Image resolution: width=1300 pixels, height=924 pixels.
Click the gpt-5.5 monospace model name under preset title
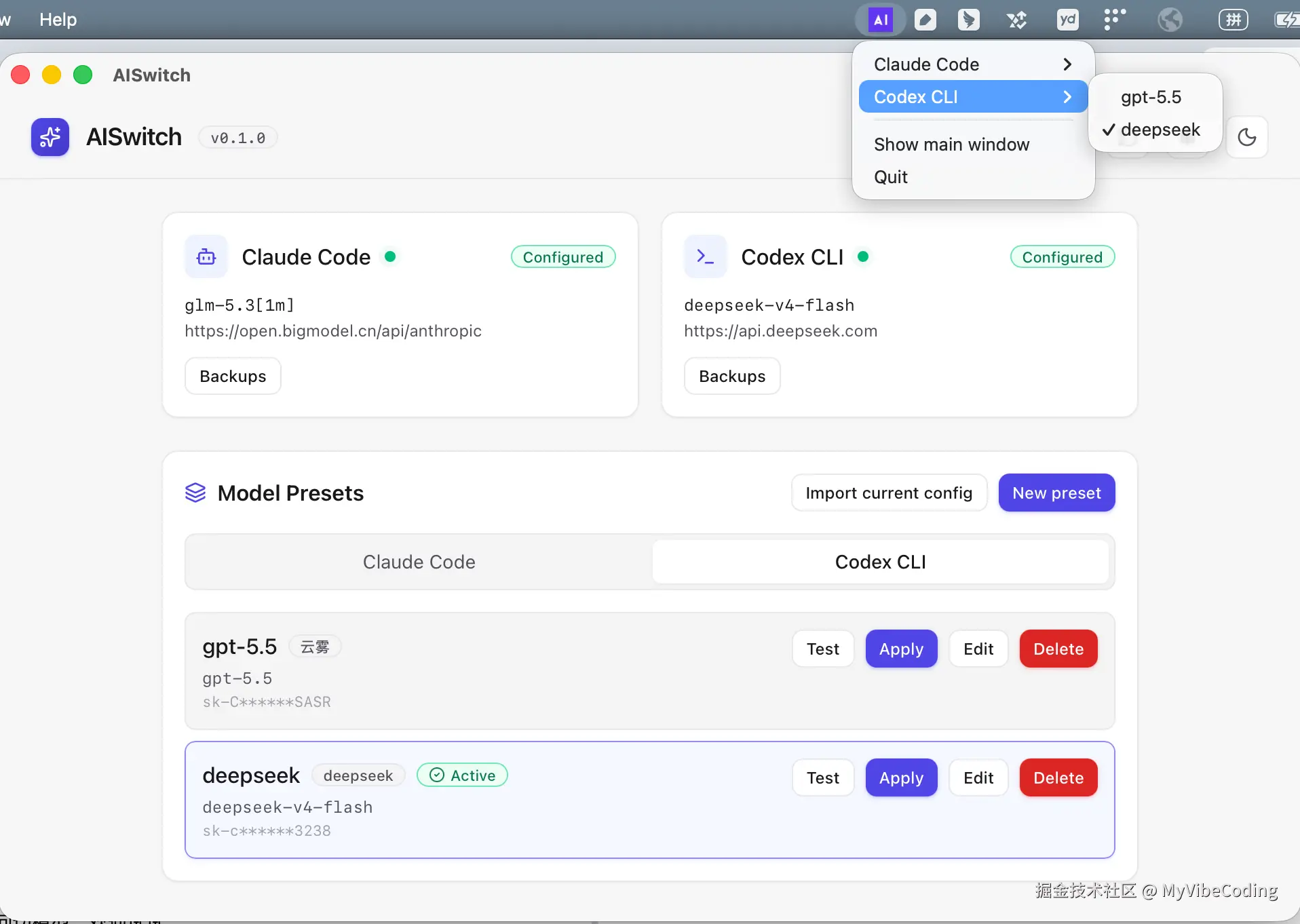[237, 678]
